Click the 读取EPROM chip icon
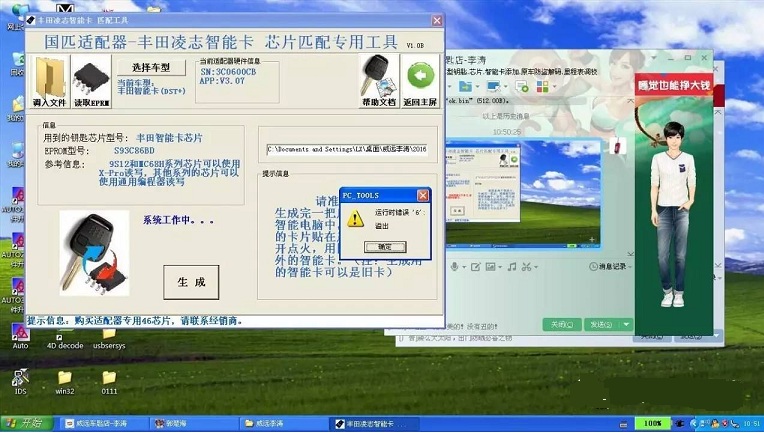Image resolution: width=764 pixels, height=438 pixels. [x=92, y=81]
